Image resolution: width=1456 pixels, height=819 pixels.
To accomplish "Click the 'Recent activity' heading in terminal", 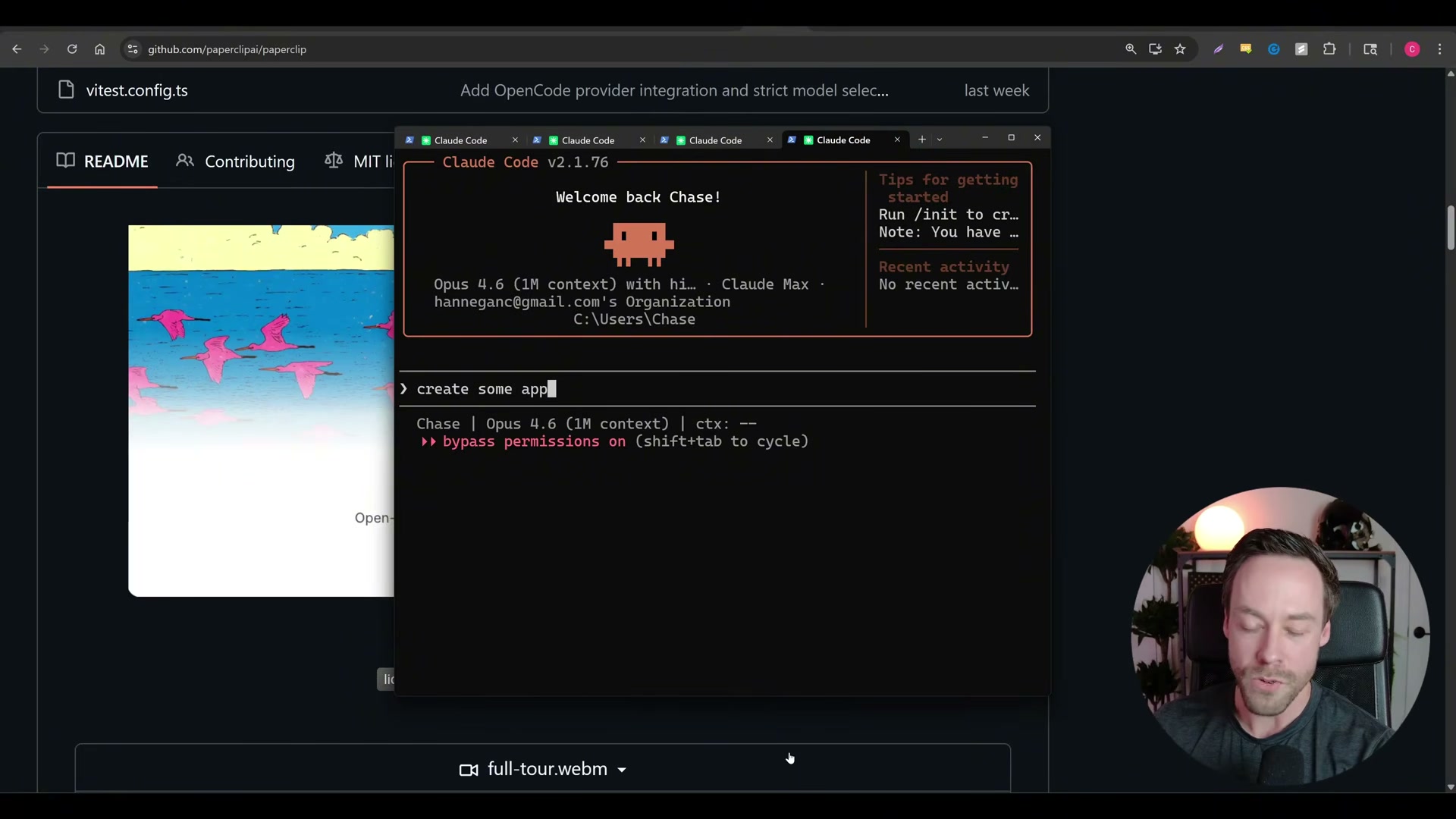I will coord(944,267).
